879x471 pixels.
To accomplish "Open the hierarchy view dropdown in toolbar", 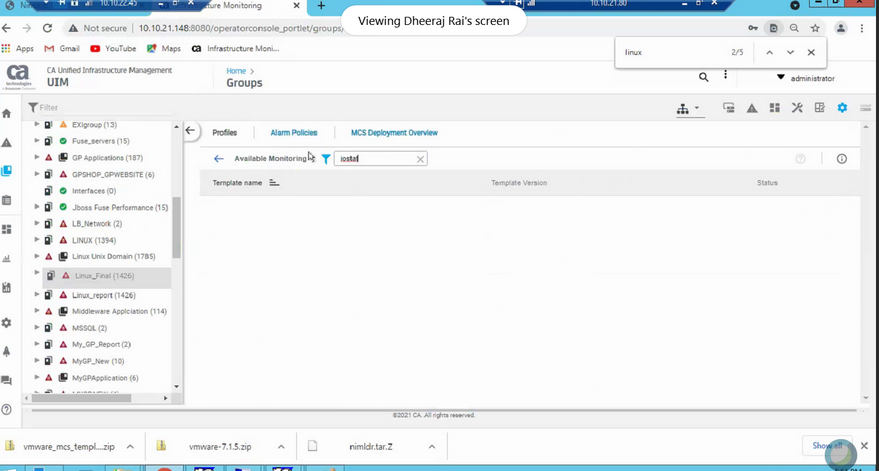I will point(688,108).
